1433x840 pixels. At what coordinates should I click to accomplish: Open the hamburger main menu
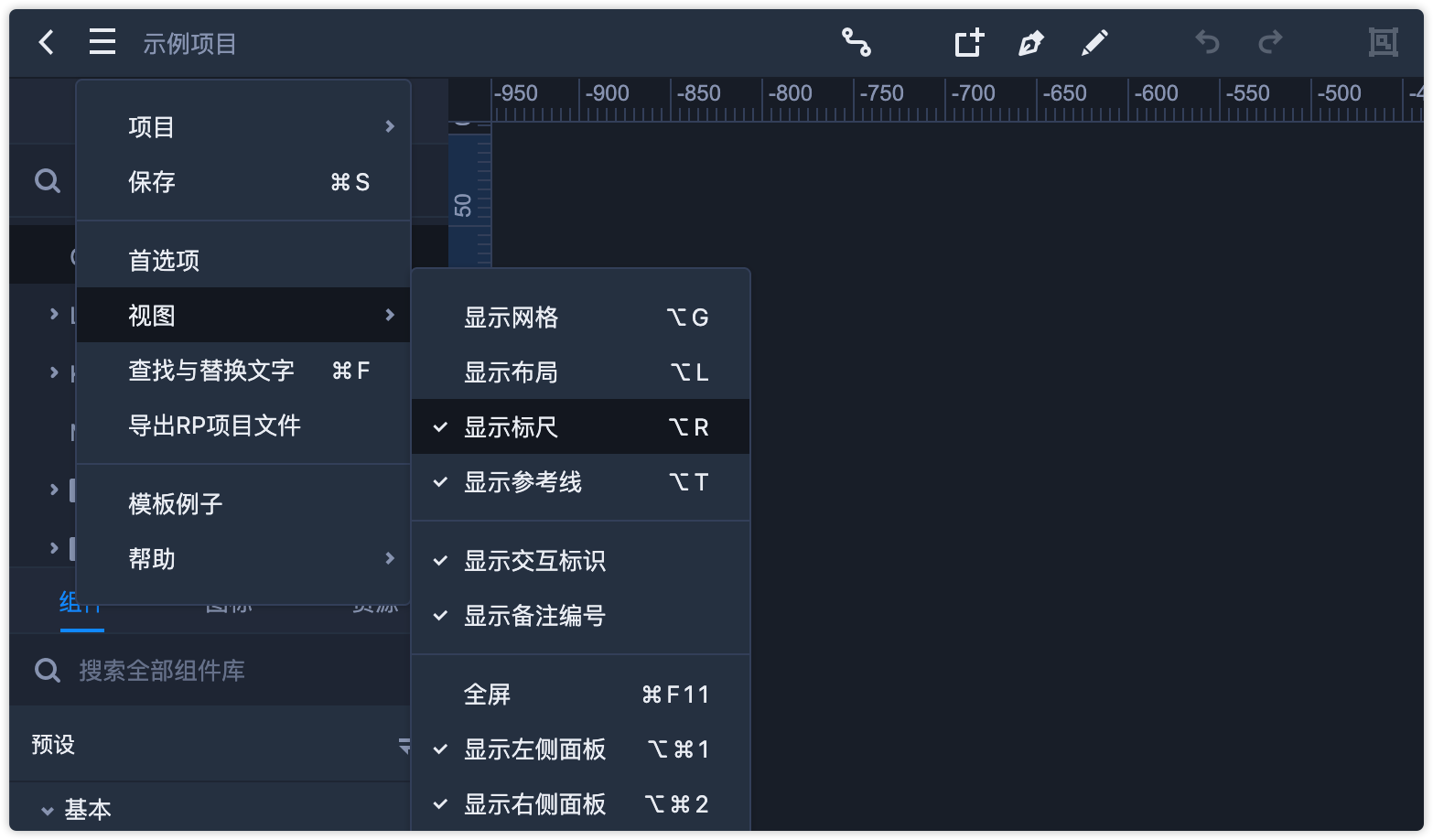[x=102, y=42]
